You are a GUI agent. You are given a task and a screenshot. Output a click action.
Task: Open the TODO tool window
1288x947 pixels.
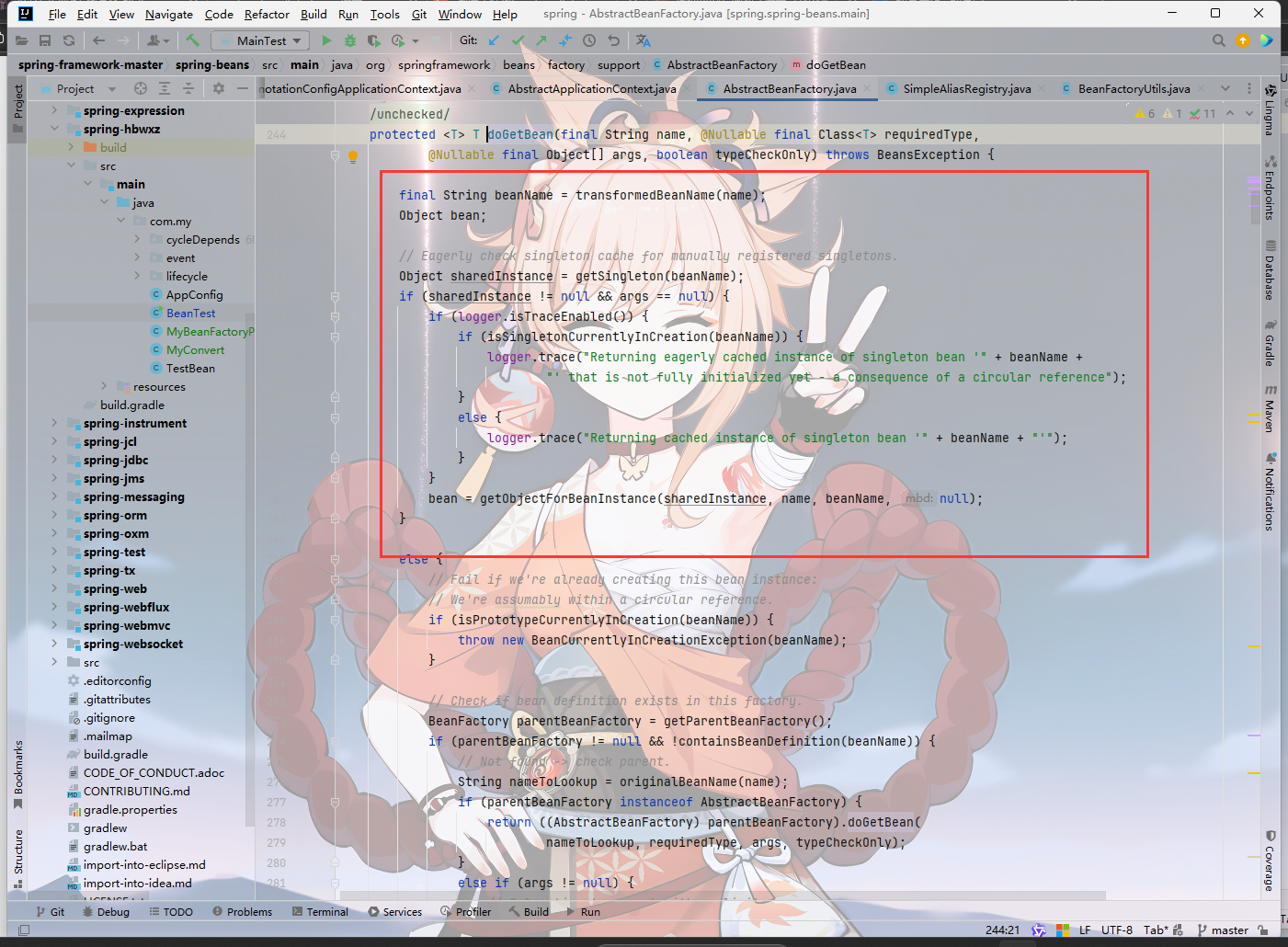170,912
